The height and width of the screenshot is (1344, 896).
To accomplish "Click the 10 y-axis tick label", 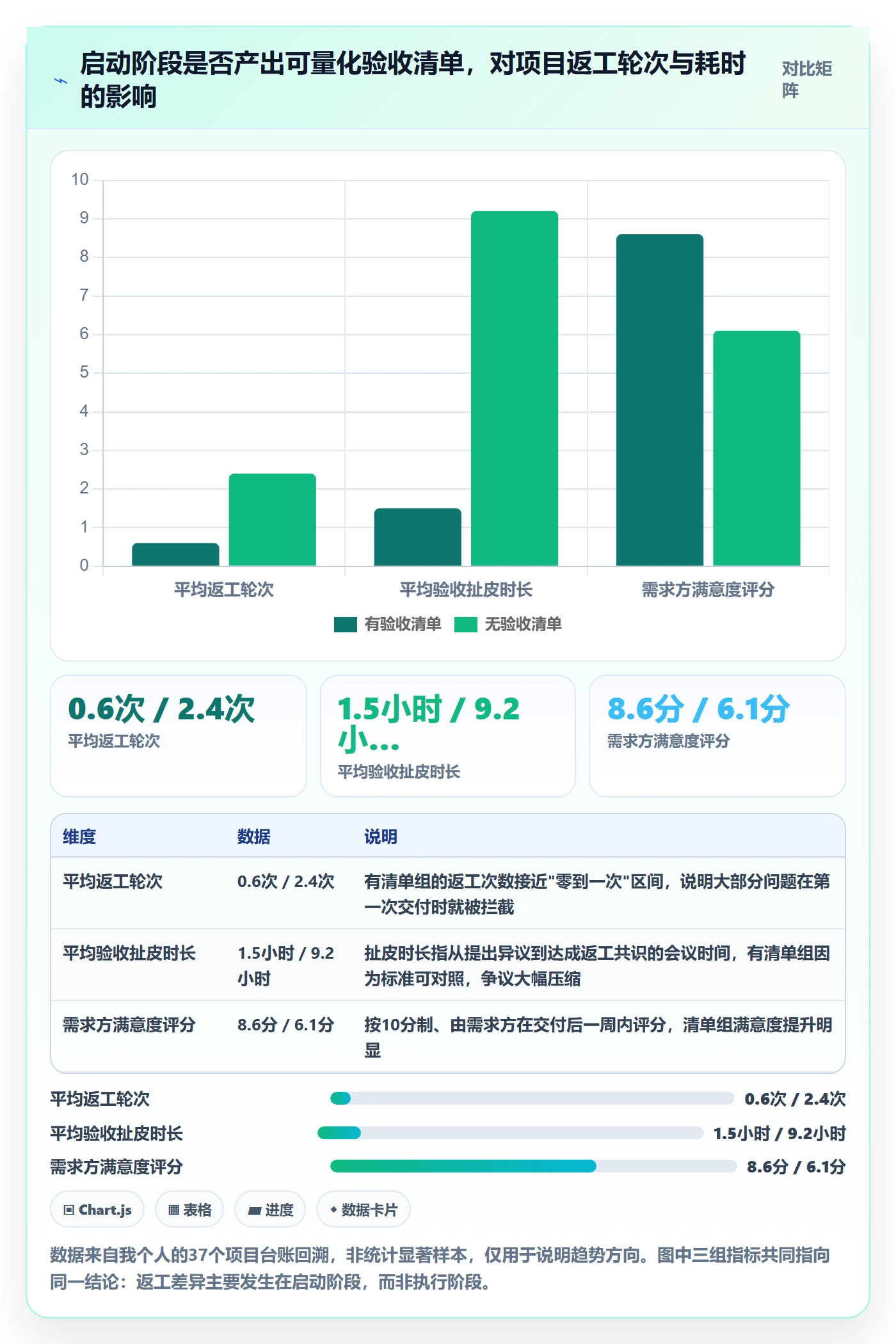I will tap(80, 179).
